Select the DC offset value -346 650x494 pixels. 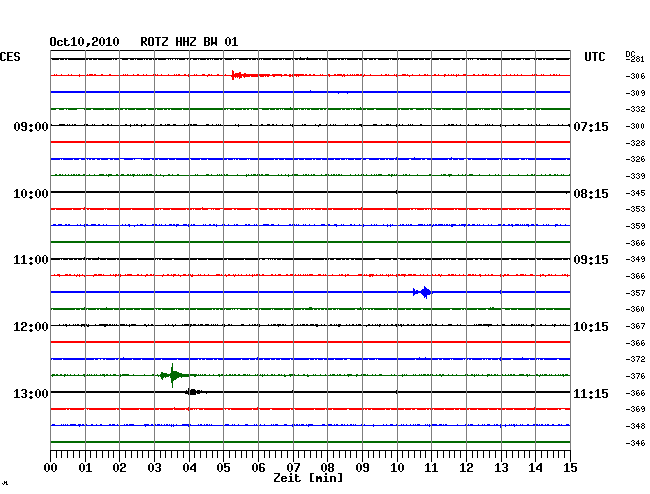[x=635, y=443]
